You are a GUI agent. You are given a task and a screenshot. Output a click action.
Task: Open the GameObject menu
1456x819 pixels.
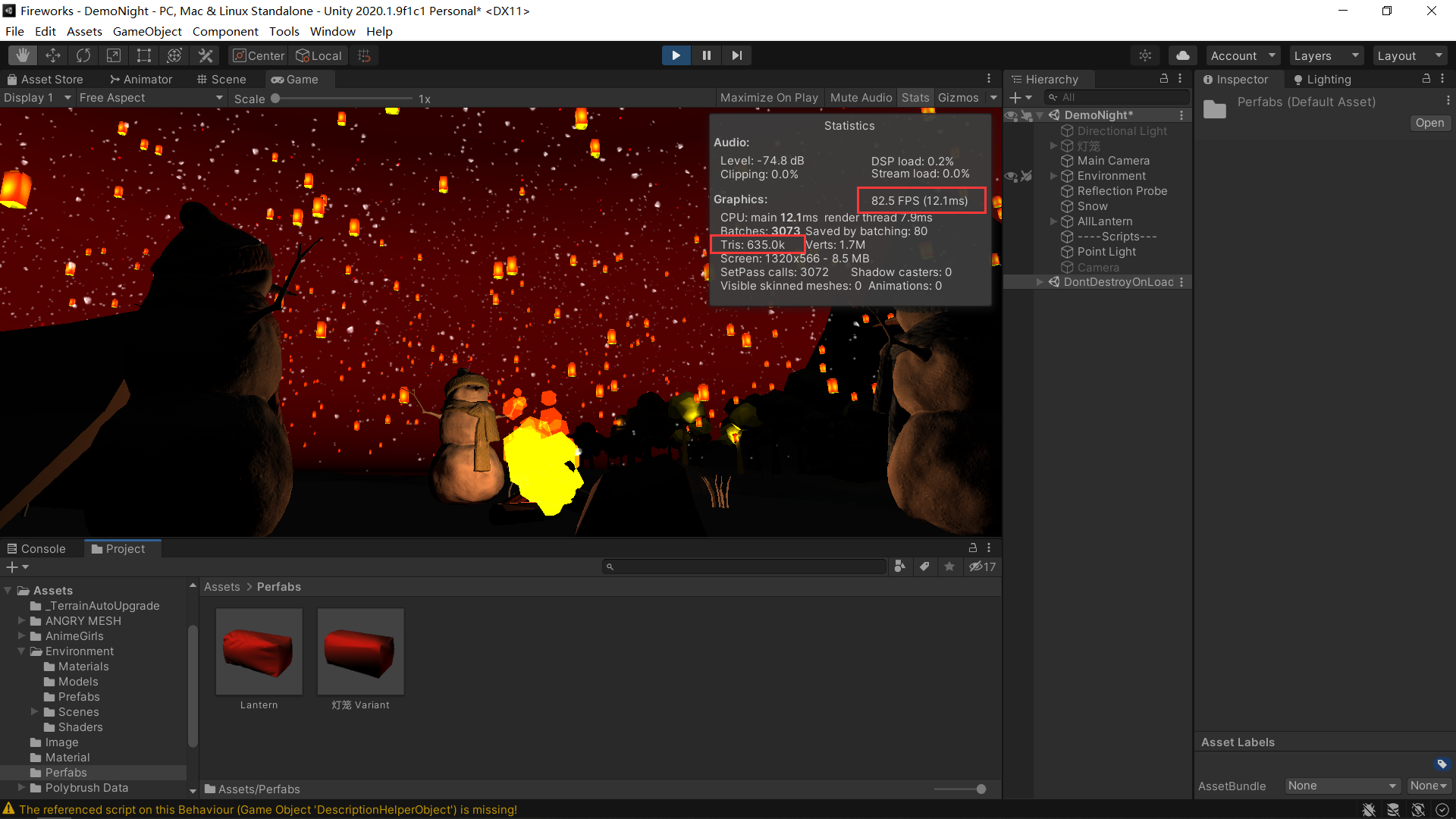147,31
